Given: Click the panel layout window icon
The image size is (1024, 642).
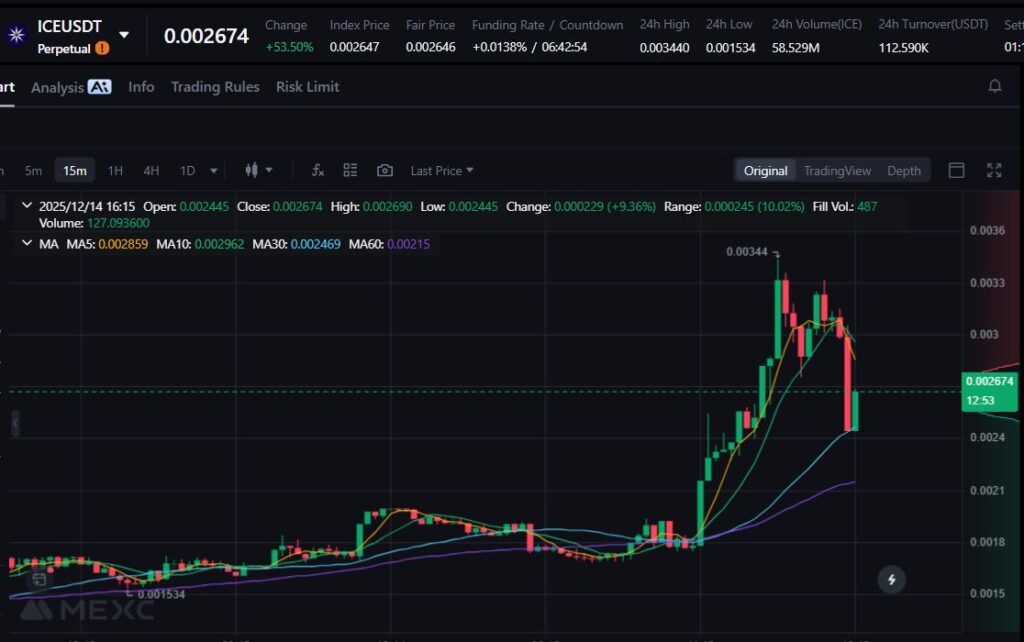Looking at the screenshot, I should (x=956, y=171).
